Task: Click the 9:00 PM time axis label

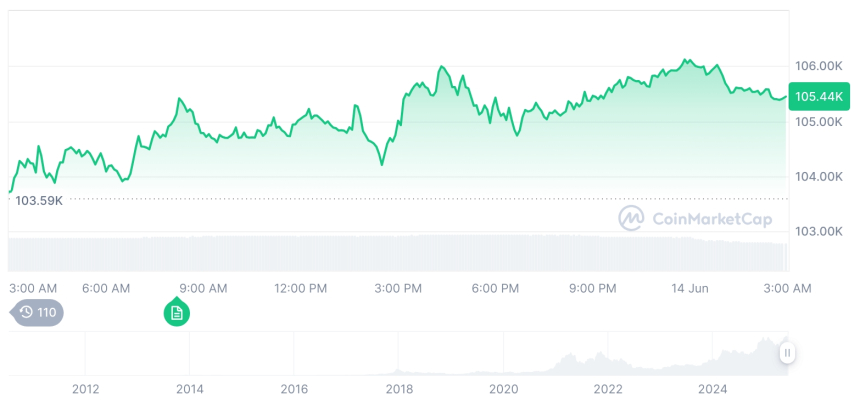Action: tap(593, 288)
